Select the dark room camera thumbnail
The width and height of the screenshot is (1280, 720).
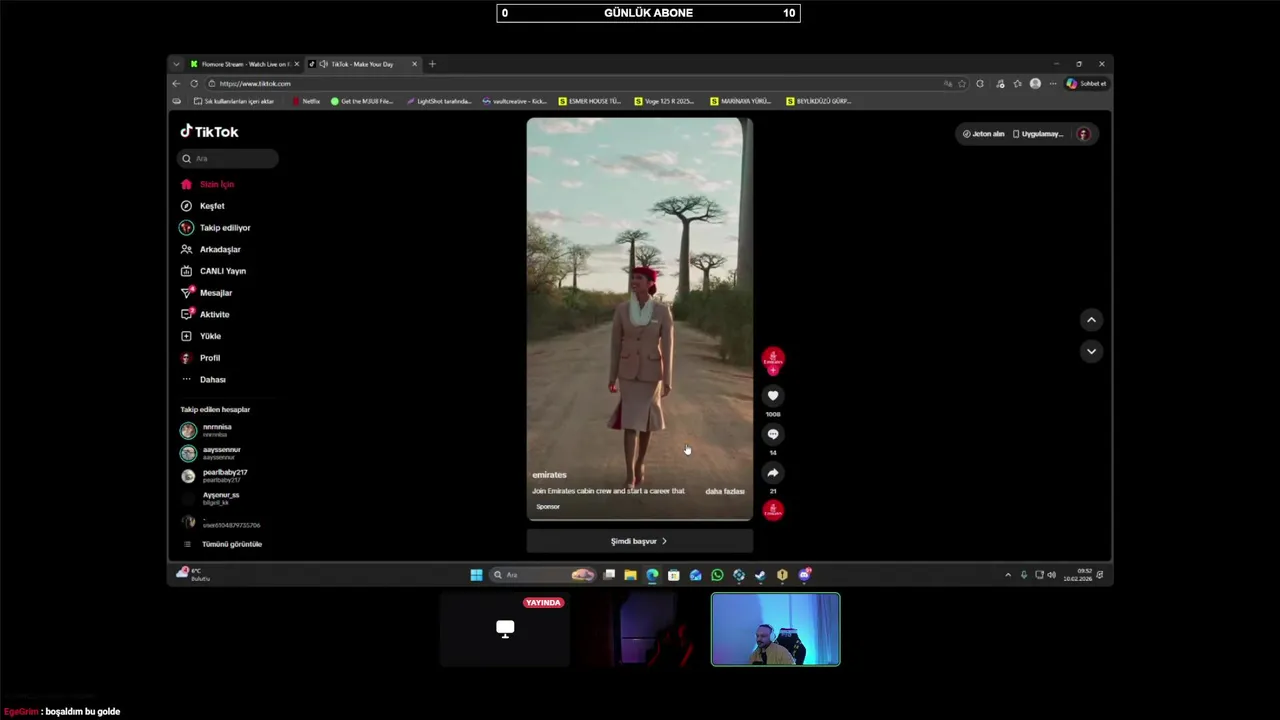[x=640, y=629]
